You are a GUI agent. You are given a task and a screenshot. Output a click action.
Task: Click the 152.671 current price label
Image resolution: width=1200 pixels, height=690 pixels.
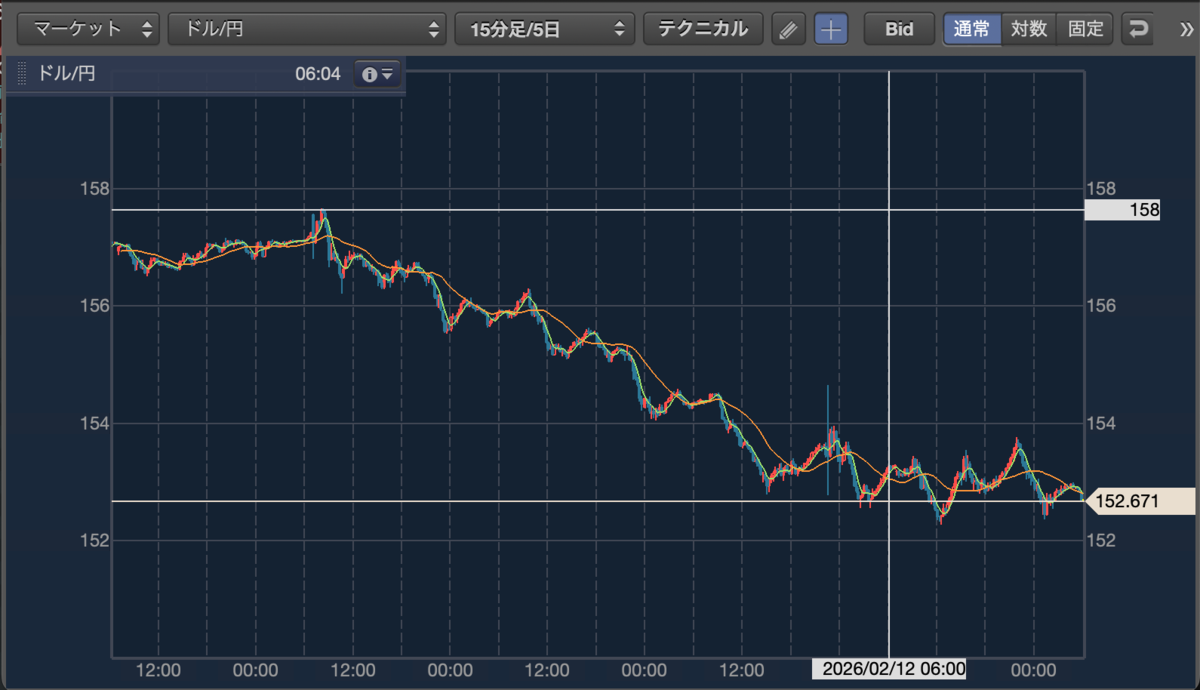point(1139,501)
